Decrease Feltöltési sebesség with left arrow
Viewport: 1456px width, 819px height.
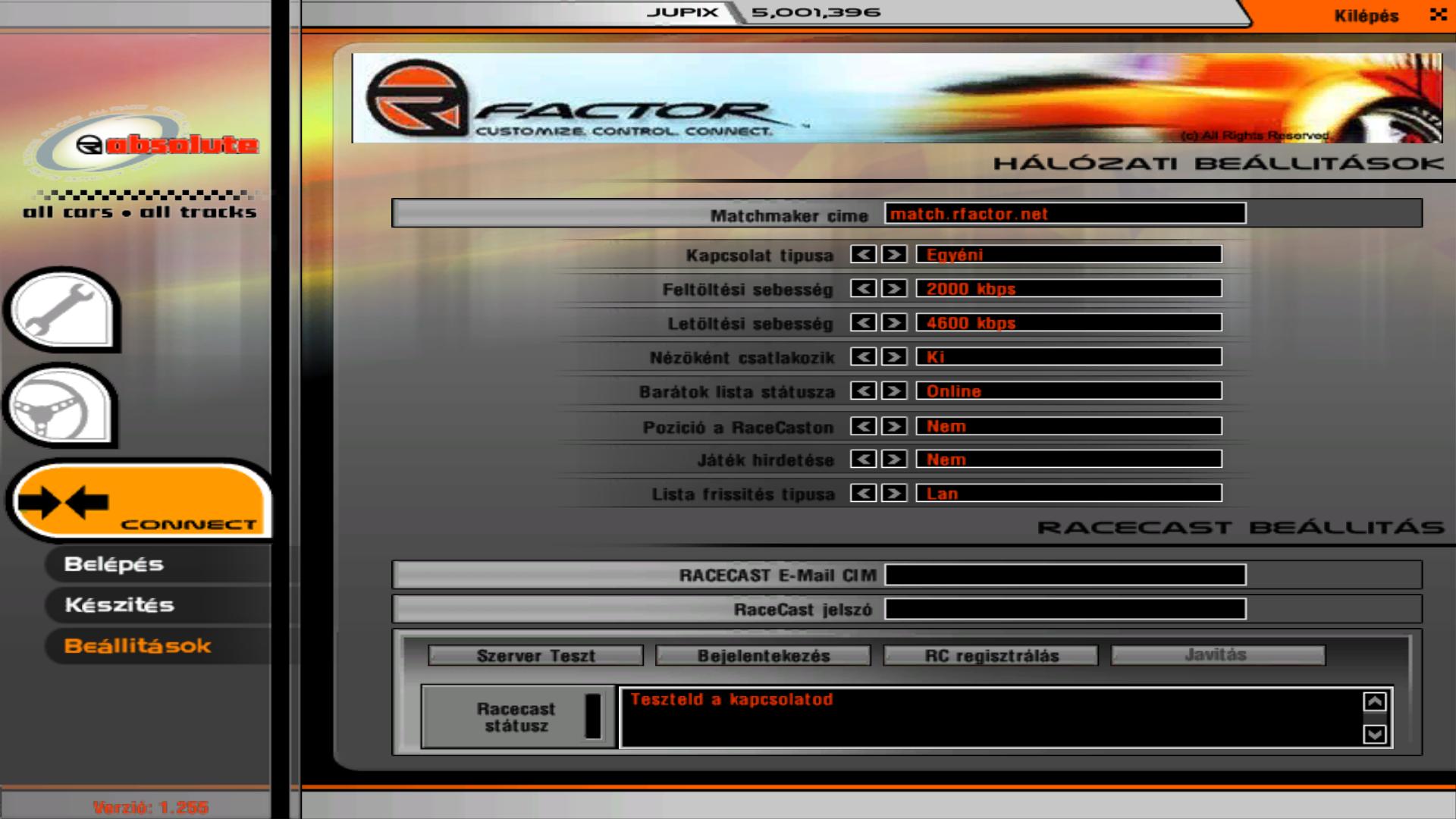(x=863, y=288)
